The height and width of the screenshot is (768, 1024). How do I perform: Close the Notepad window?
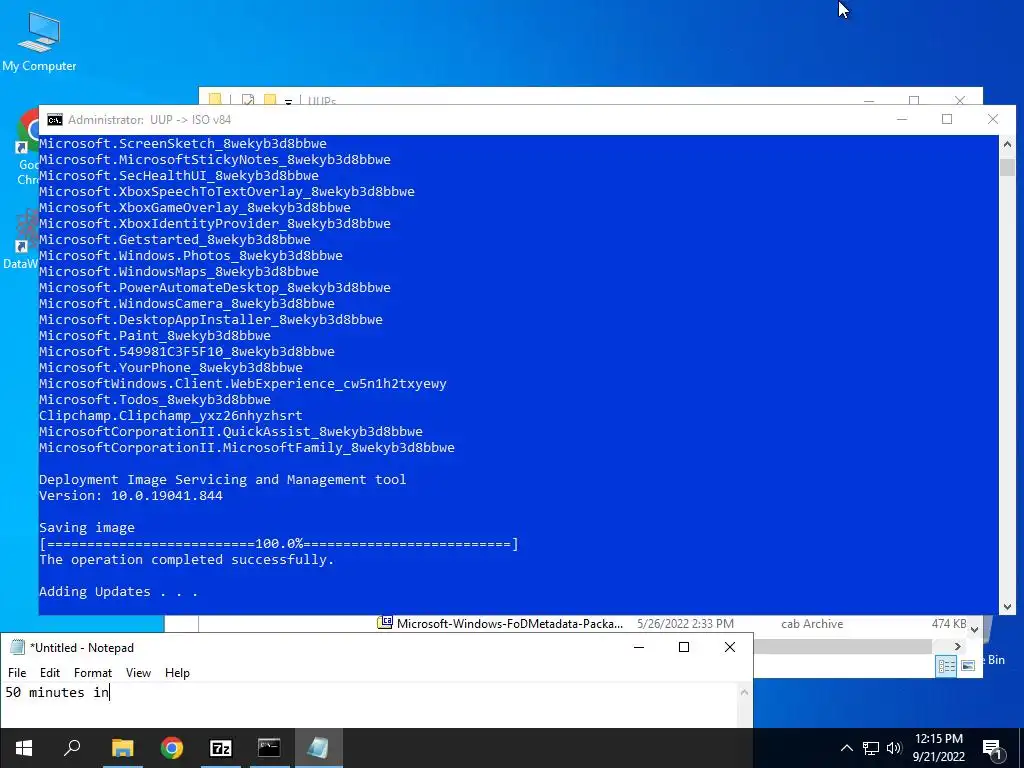point(730,647)
